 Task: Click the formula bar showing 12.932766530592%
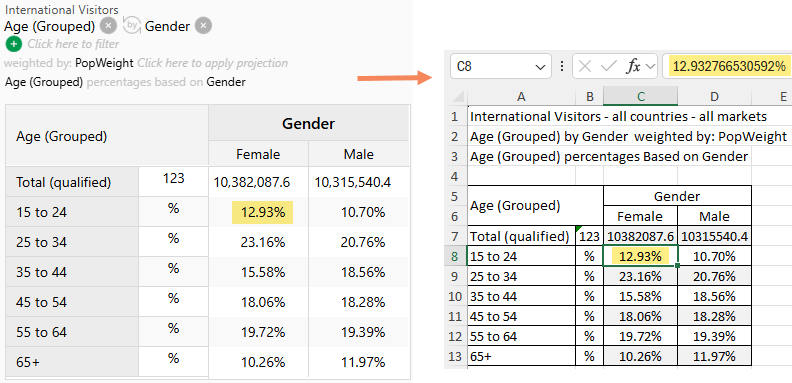click(728, 66)
